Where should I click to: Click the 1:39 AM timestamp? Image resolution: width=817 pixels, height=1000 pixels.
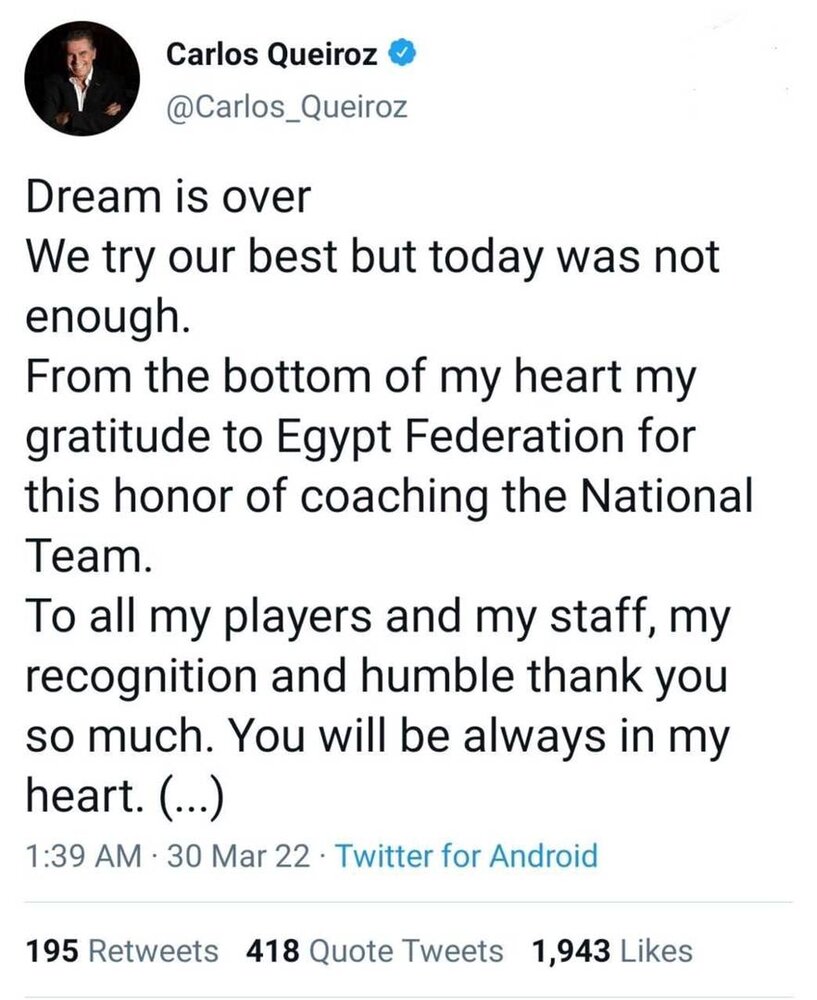(83, 856)
